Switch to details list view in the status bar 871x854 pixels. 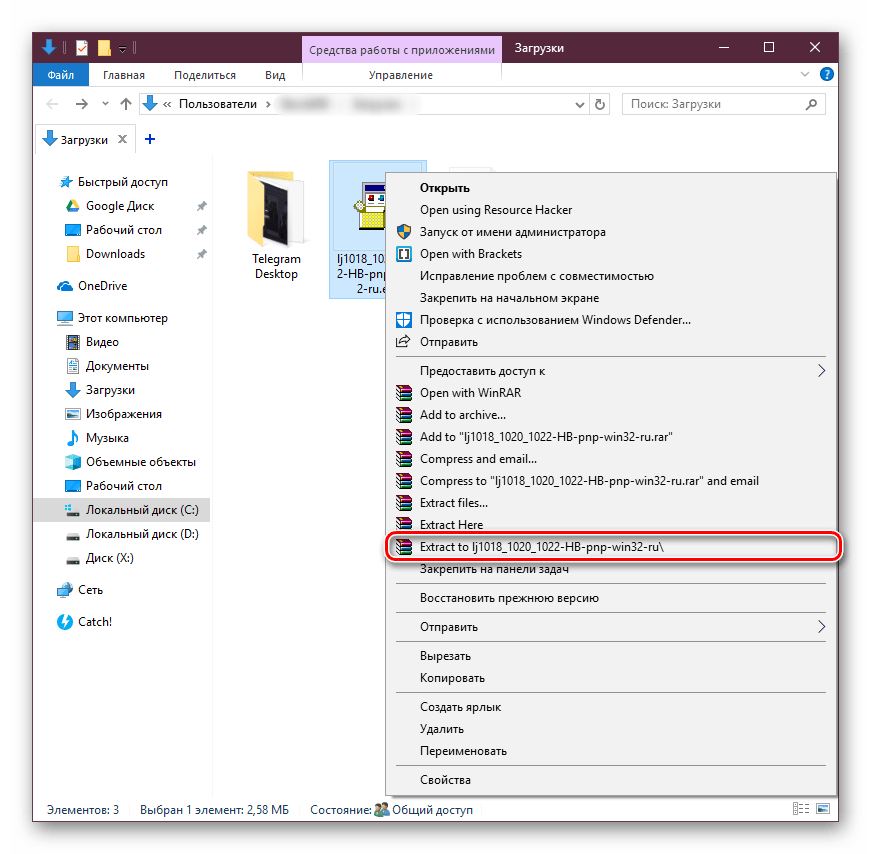coord(801,810)
